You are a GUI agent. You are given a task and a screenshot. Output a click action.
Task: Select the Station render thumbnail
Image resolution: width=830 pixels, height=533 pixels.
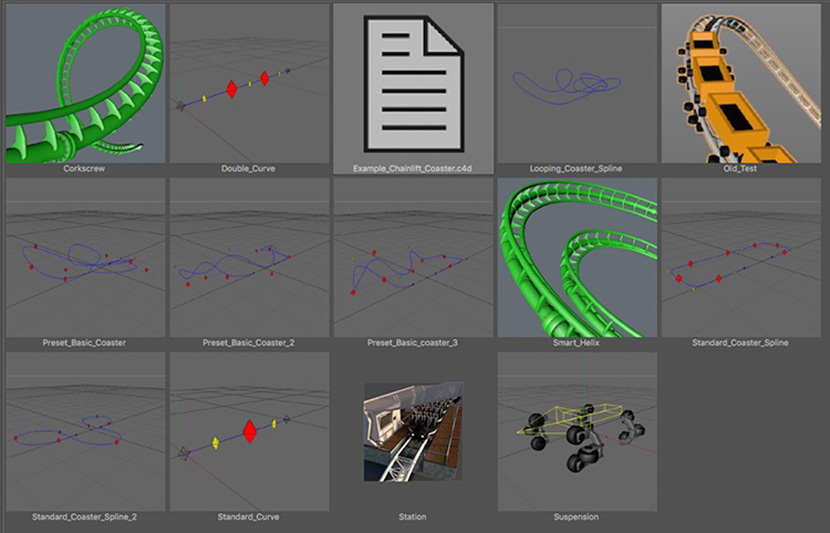tap(413, 432)
